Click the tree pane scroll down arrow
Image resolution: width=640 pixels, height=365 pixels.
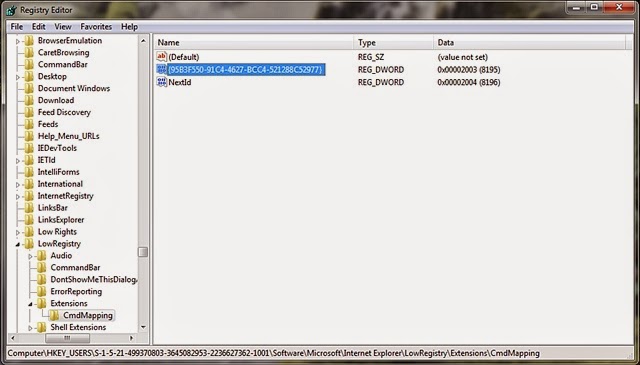point(143,327)
